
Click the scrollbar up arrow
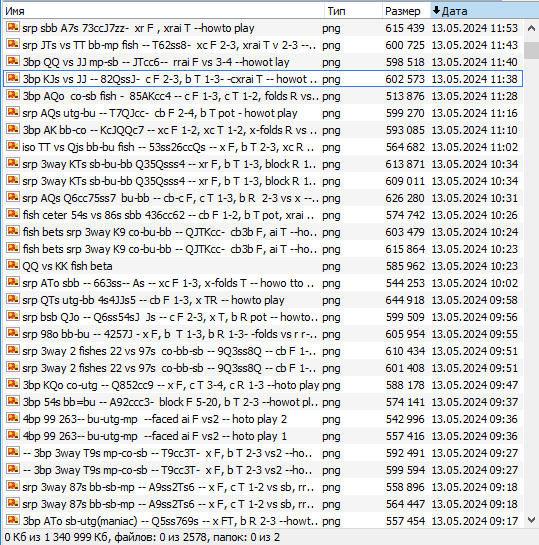point(531,29)
